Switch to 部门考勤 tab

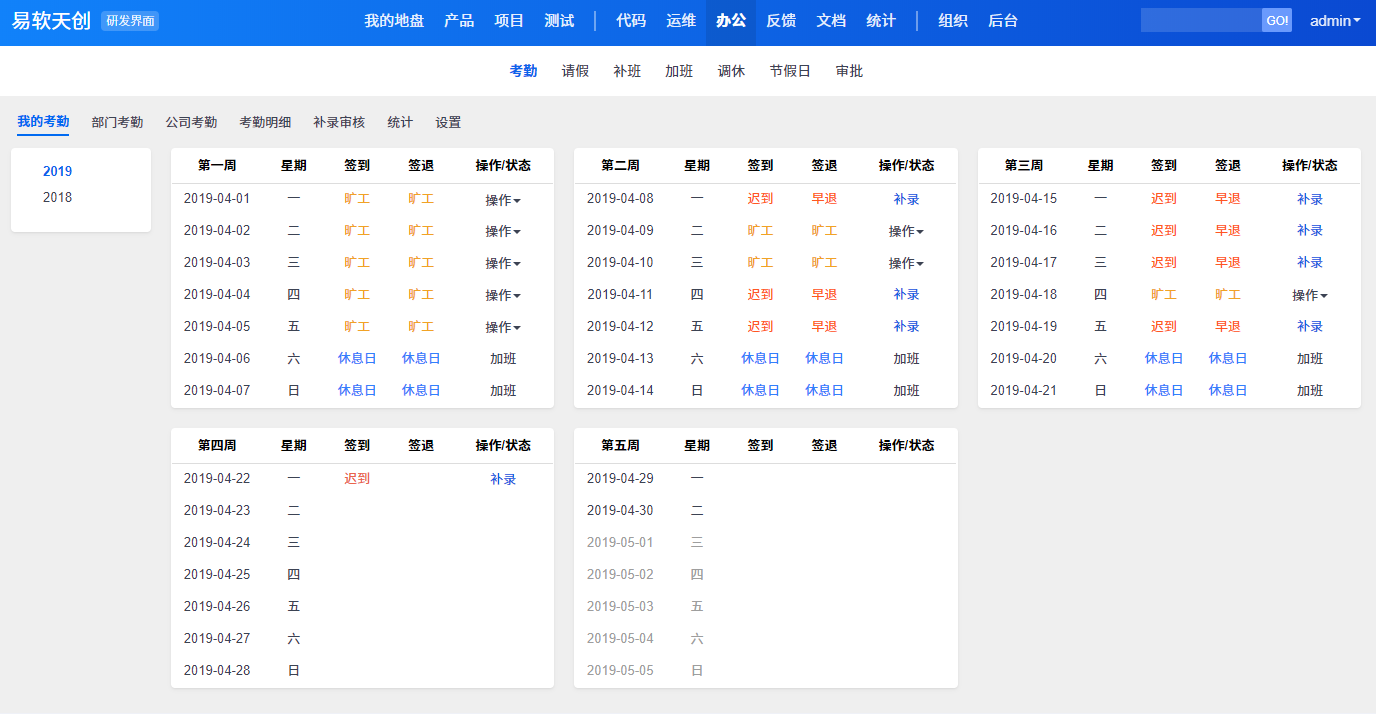coord(117,122)
